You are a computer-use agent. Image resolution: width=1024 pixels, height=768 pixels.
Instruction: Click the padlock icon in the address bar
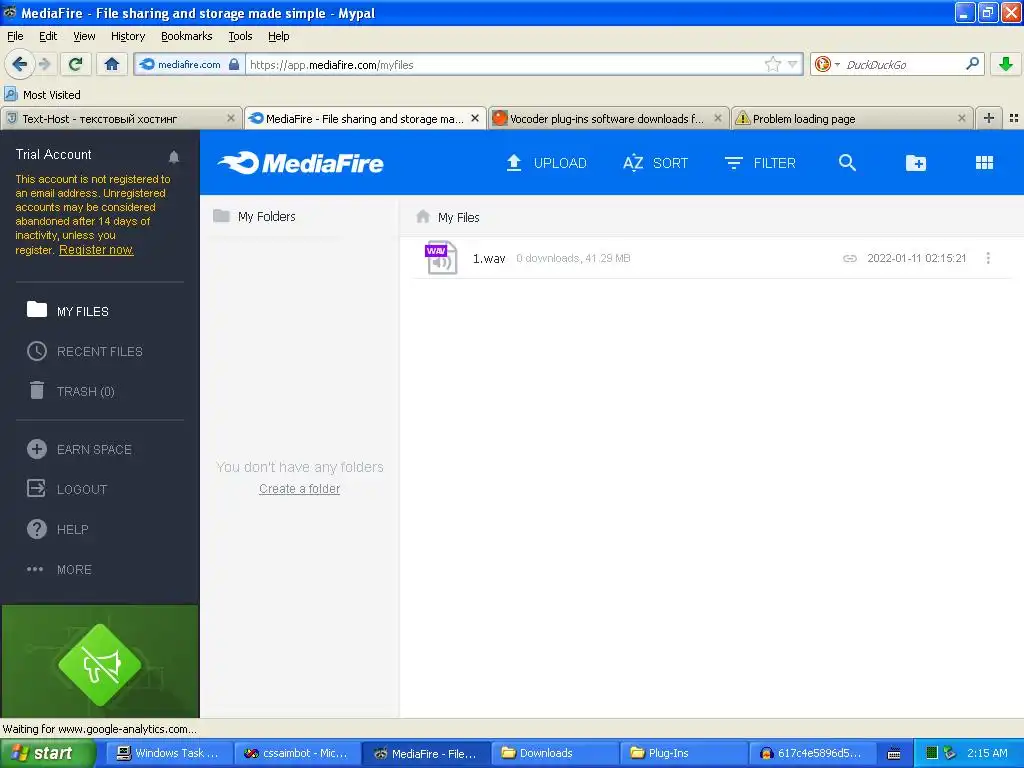(x=234, y=64)
